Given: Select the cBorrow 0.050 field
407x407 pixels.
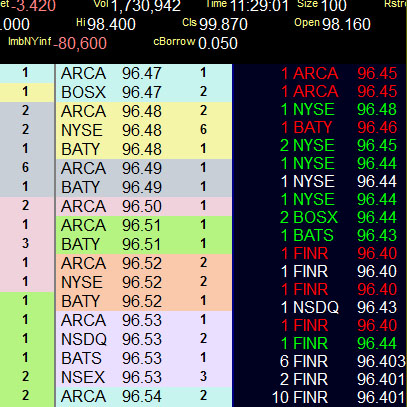Looking at the screenshot, I should (x=196, y=43).
